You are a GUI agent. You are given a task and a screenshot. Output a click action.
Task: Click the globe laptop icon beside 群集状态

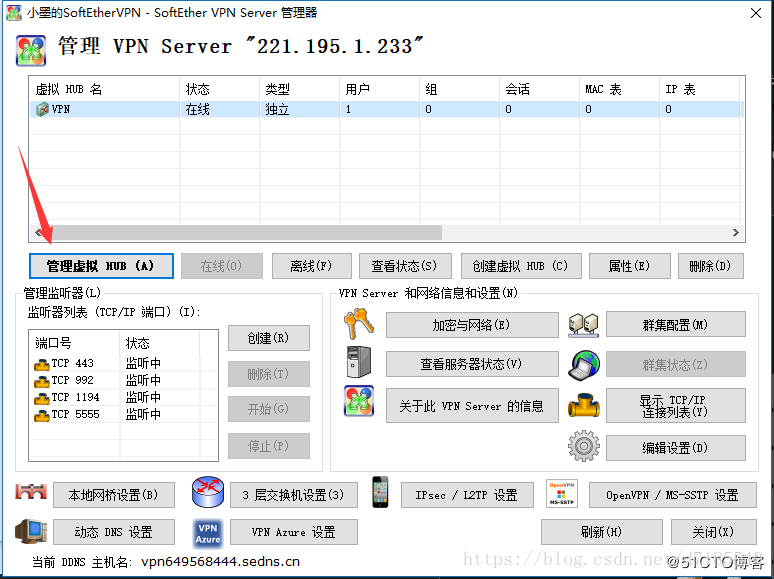pos(584,365)
